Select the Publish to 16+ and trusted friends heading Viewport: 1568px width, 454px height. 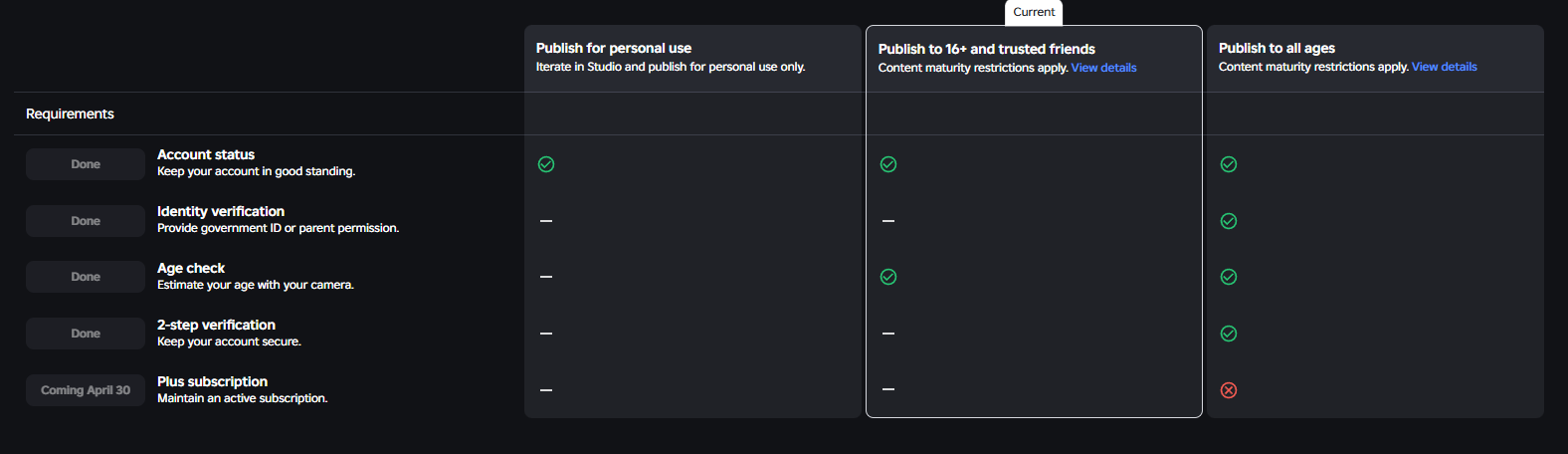(x=987, y=49)
